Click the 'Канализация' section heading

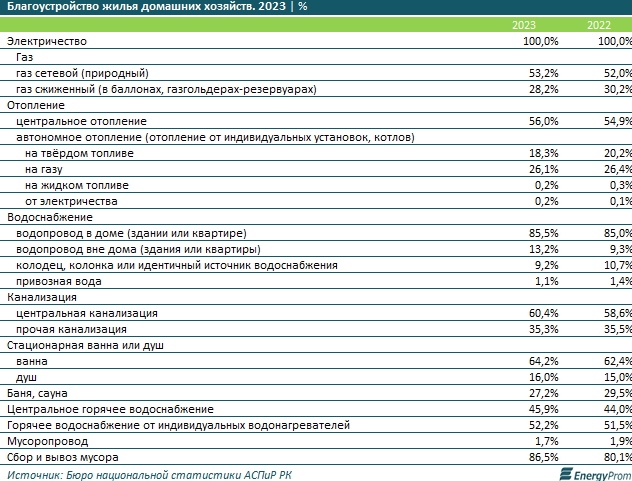point(44,297)
